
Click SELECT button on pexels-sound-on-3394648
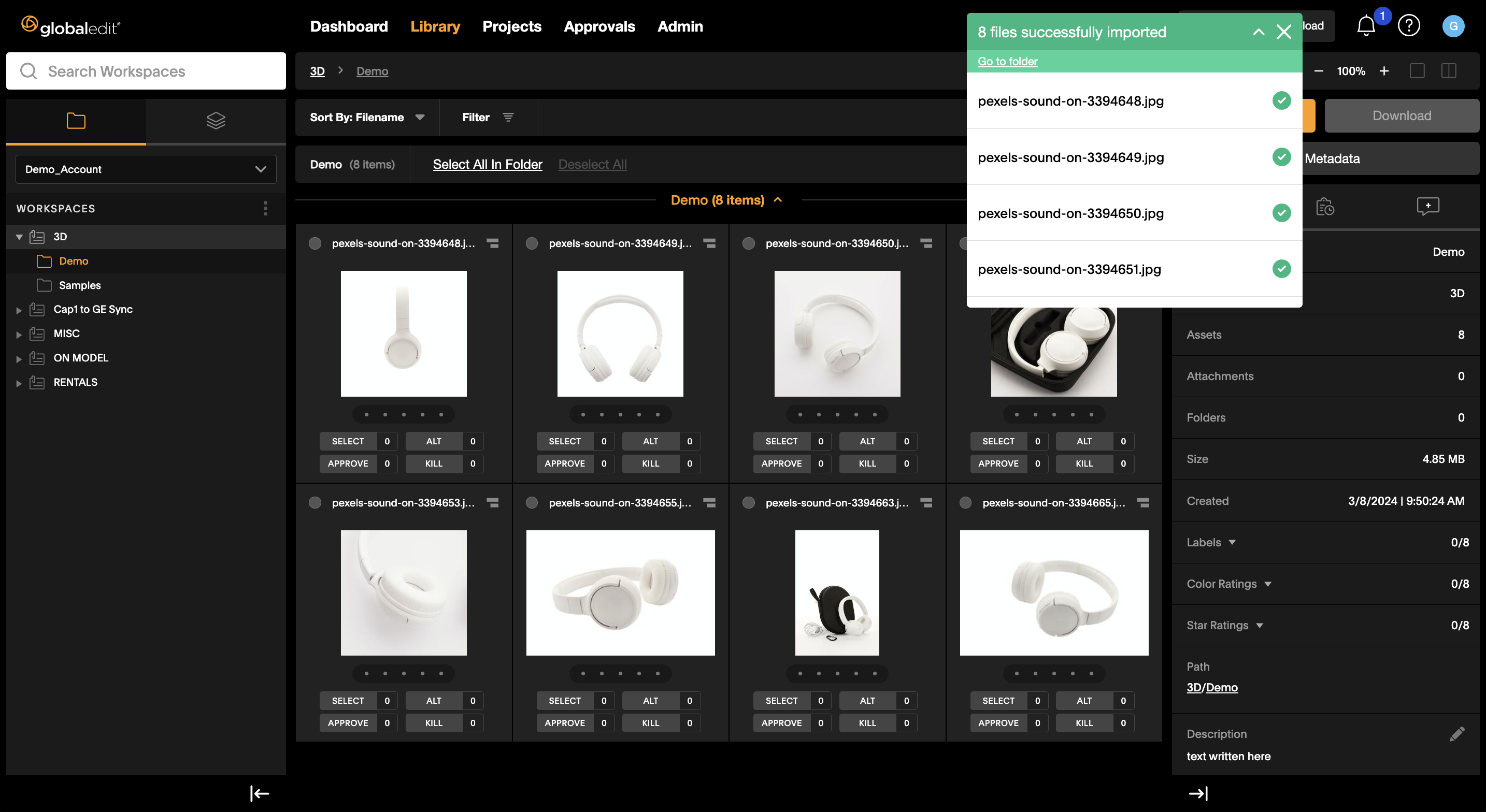(x=348, y=441)
